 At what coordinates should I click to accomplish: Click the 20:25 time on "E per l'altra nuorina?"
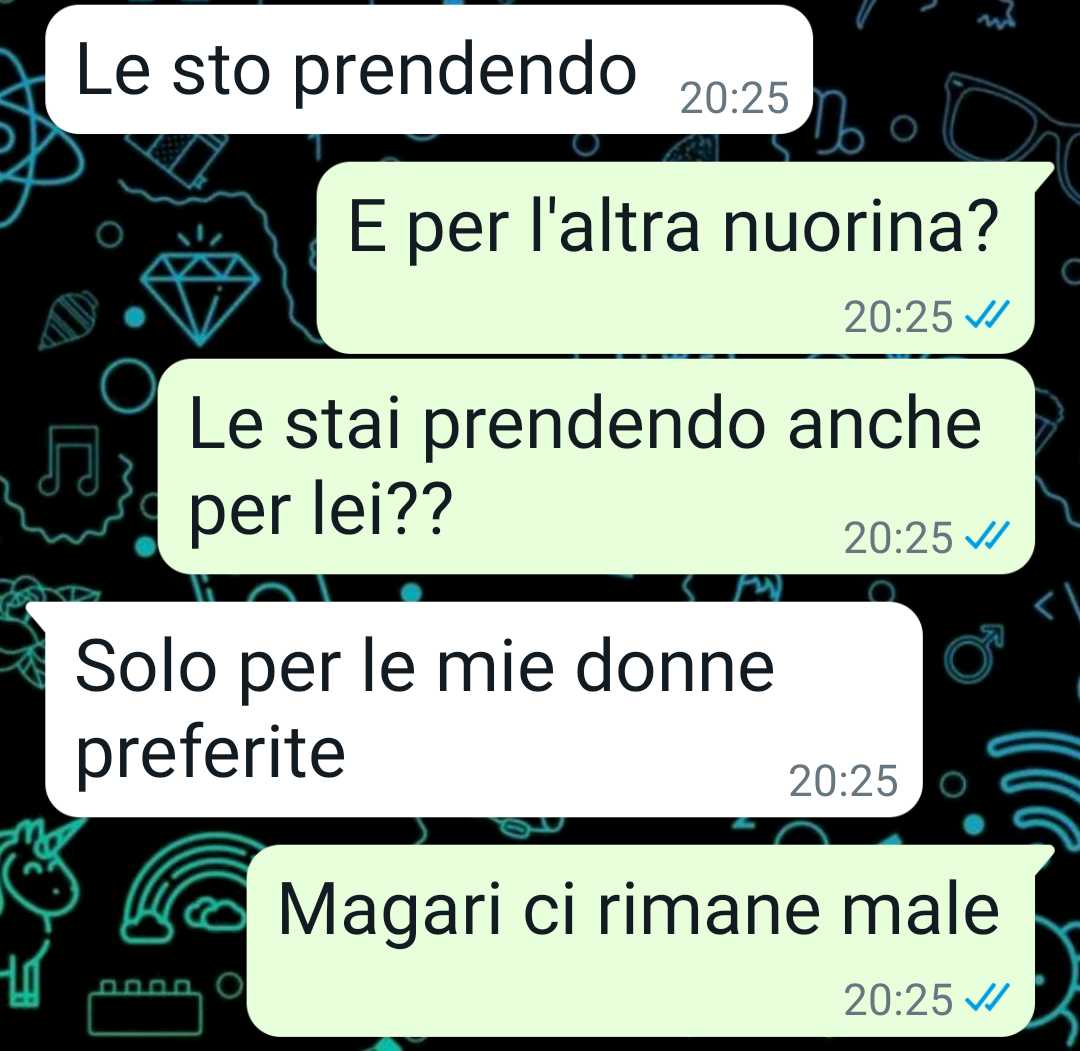pos(899,316)
